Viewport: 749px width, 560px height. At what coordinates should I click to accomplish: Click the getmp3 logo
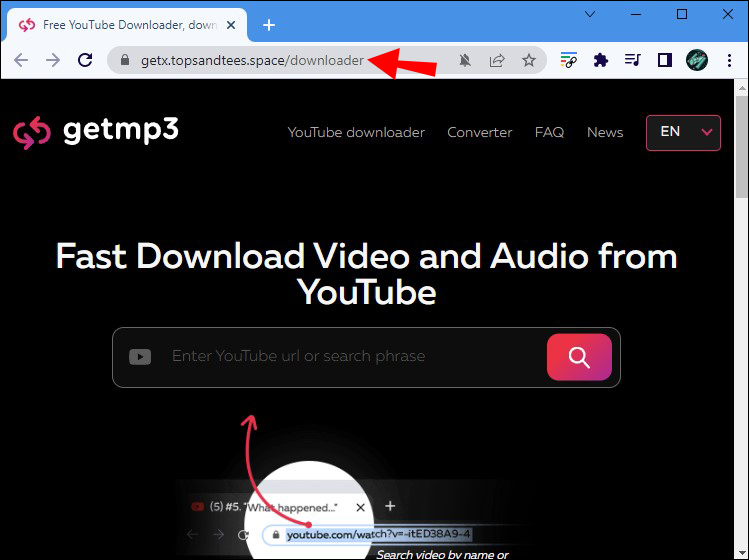tap(96, 131)
